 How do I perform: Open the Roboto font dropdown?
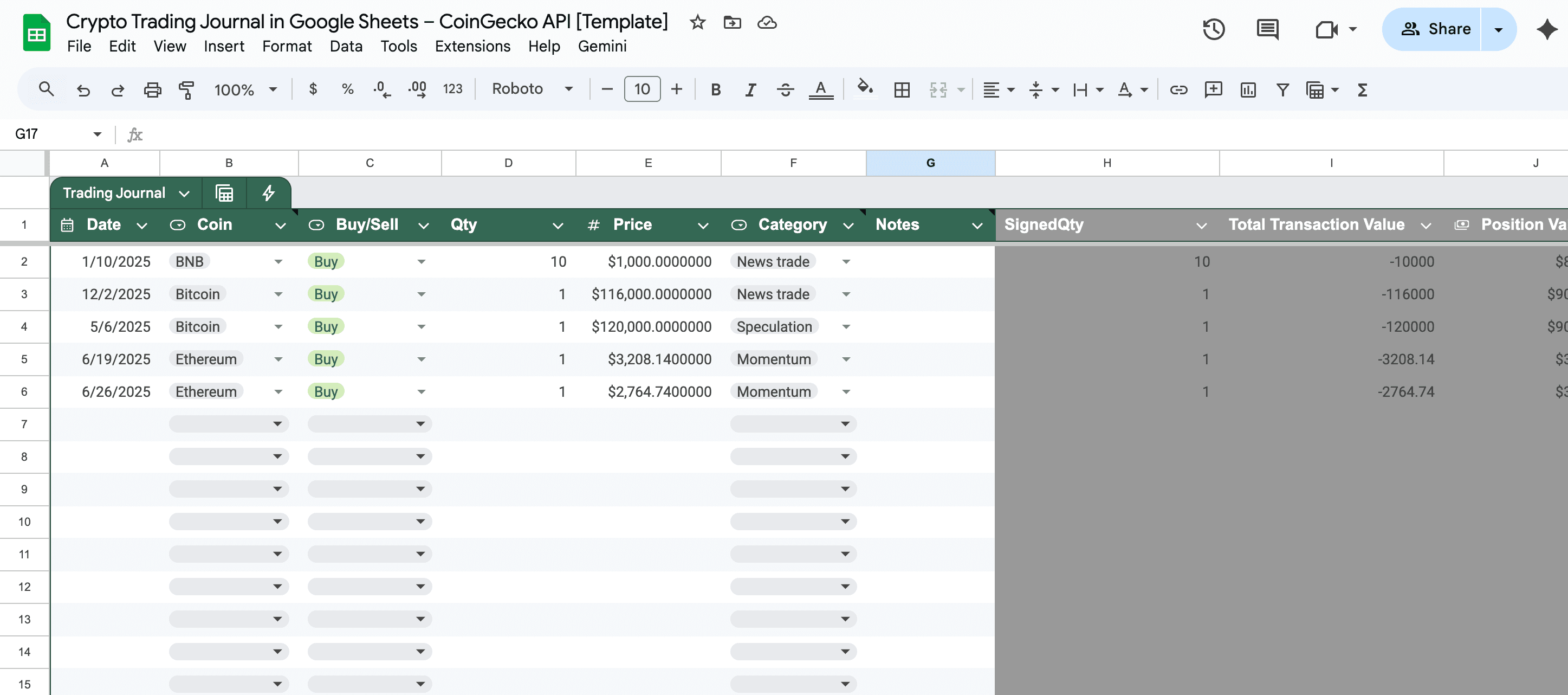point(532,89)
